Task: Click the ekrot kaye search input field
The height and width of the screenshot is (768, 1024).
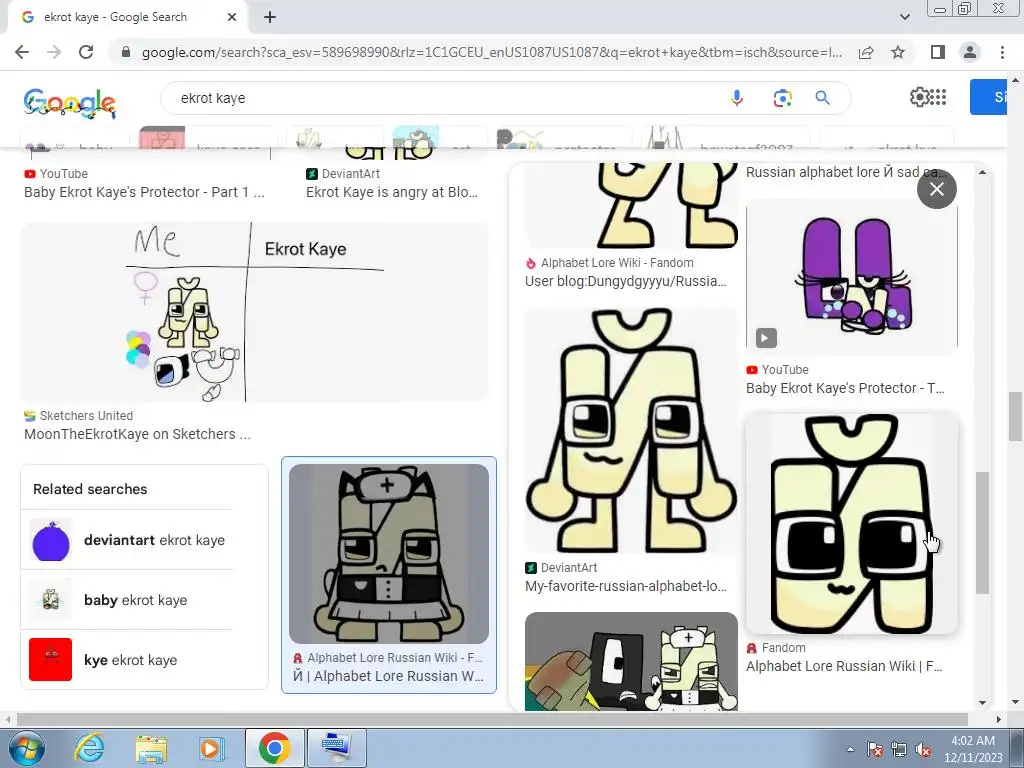Action: (x=444, y=98)
